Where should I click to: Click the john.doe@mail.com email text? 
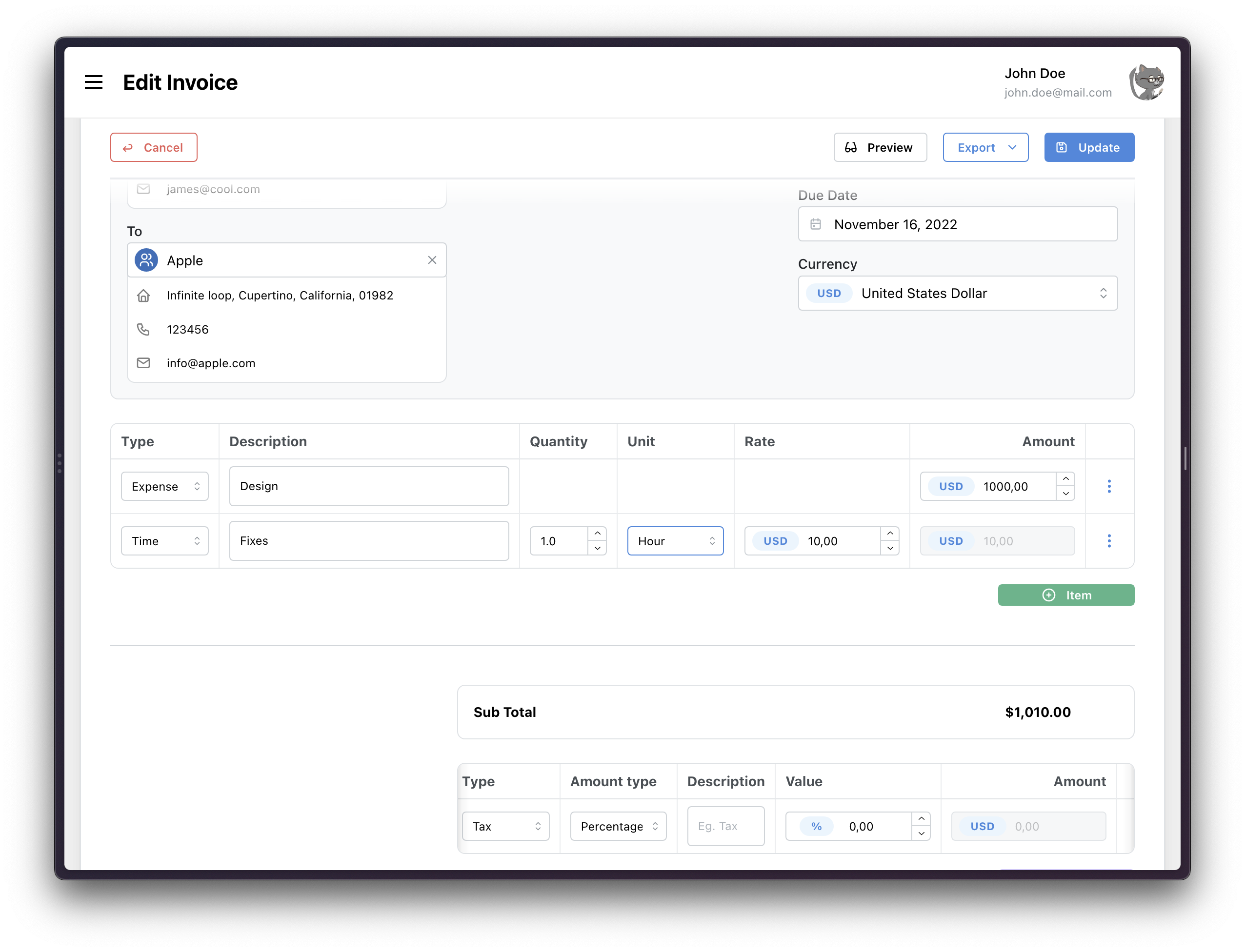pos(1058,92)
